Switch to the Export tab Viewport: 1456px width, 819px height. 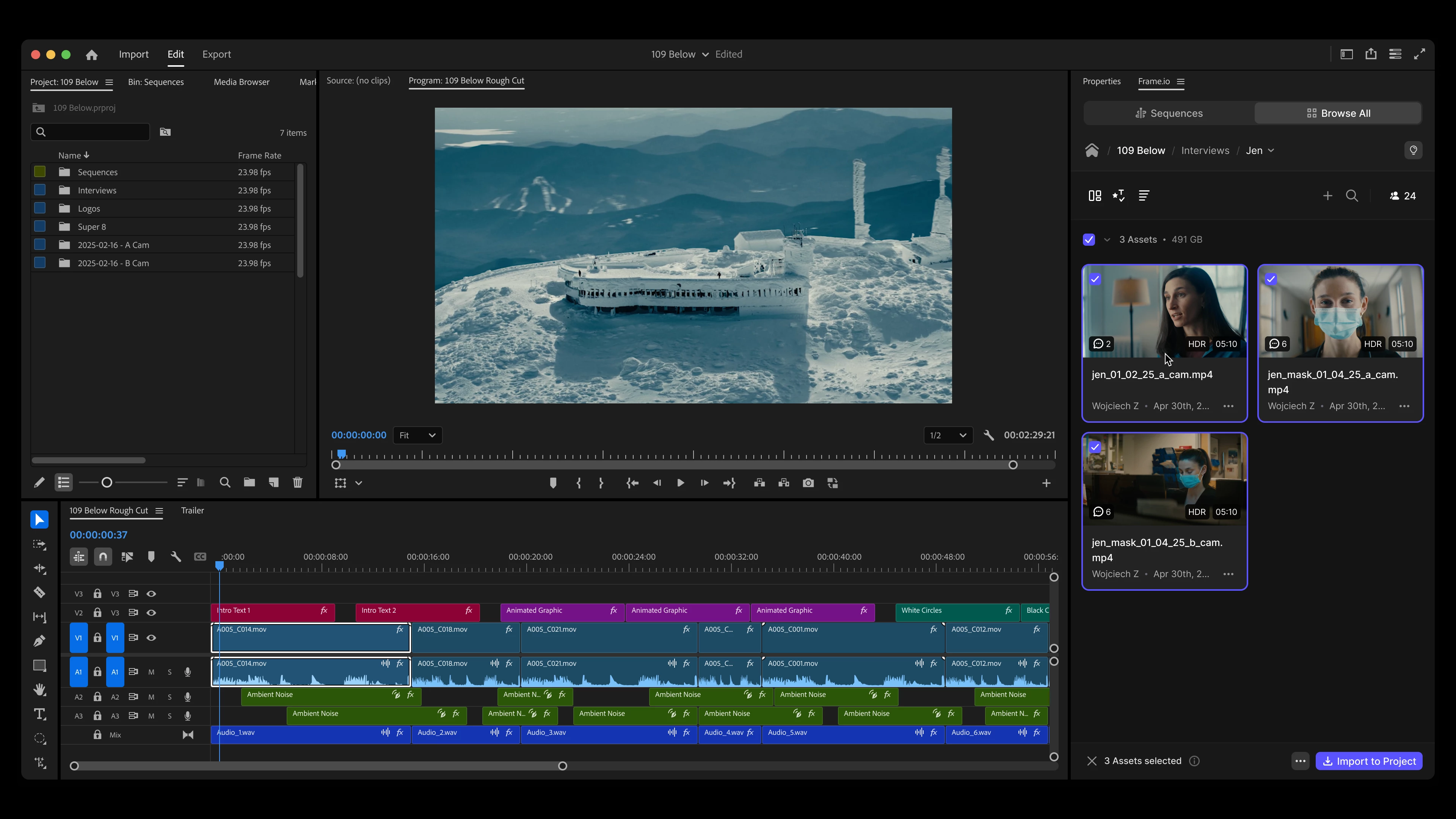click(x=217, y=54)
